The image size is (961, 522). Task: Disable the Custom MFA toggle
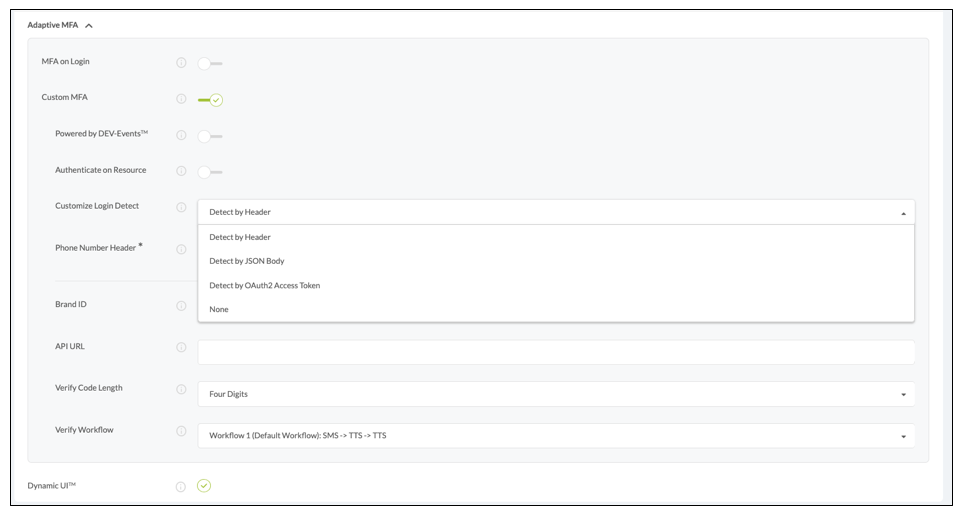coord(210,99)
